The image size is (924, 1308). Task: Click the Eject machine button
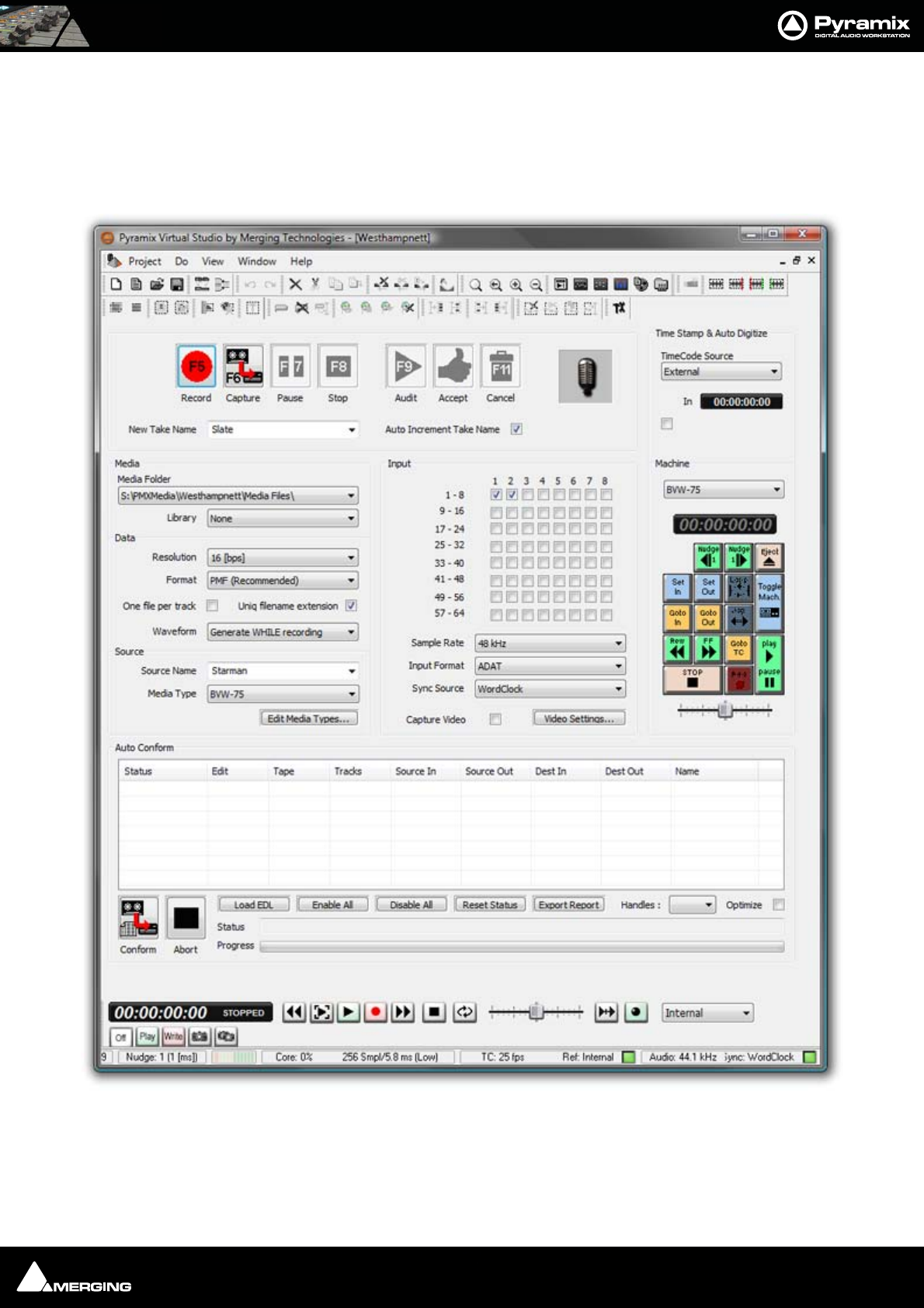pos(769,557)
